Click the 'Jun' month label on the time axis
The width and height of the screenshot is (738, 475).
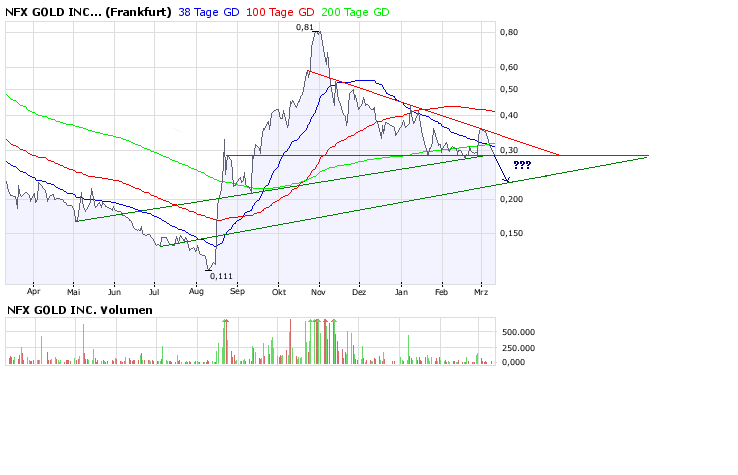tap(114, 292)
